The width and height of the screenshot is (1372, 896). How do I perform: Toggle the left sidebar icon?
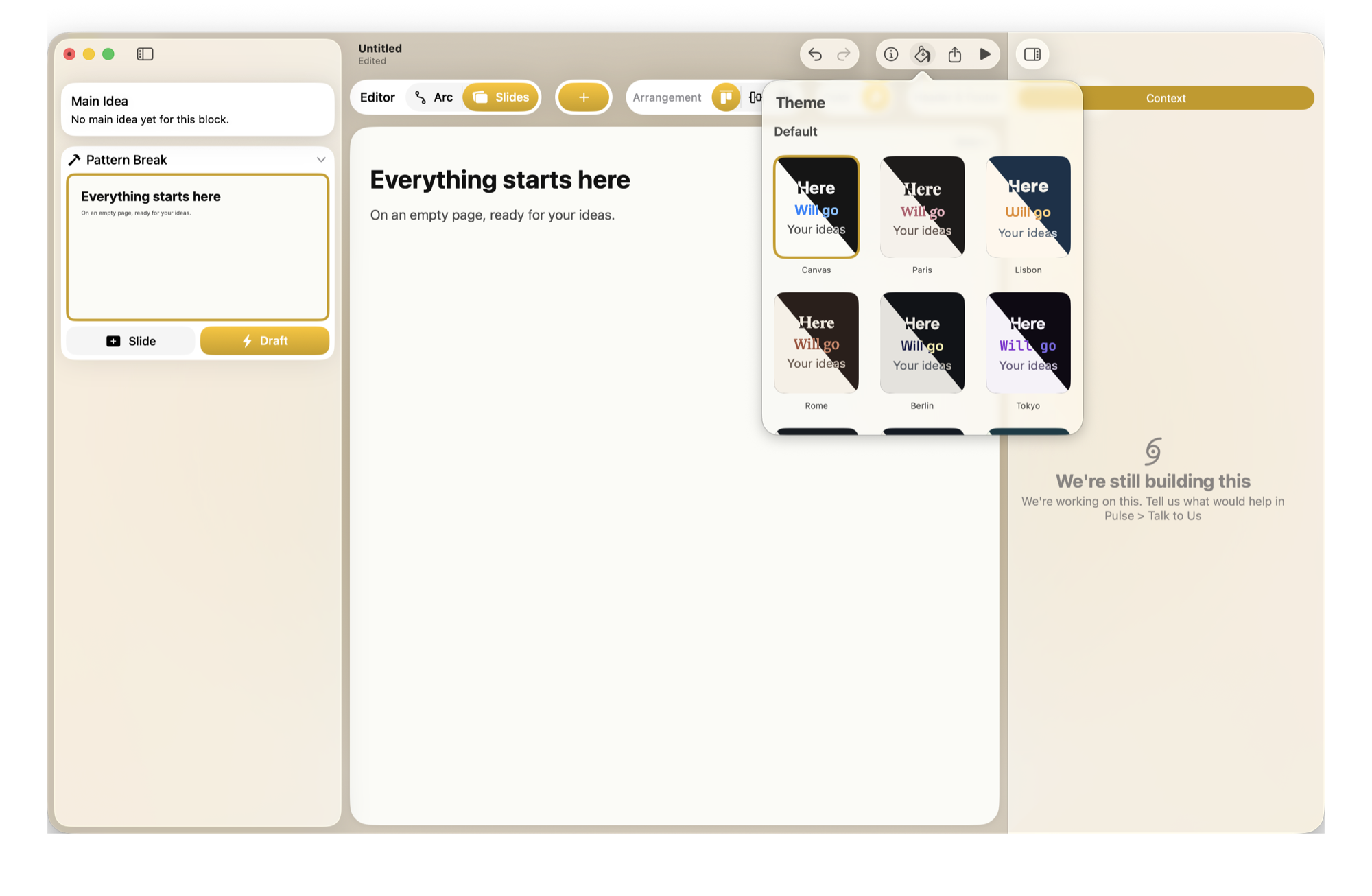[145, 54]
